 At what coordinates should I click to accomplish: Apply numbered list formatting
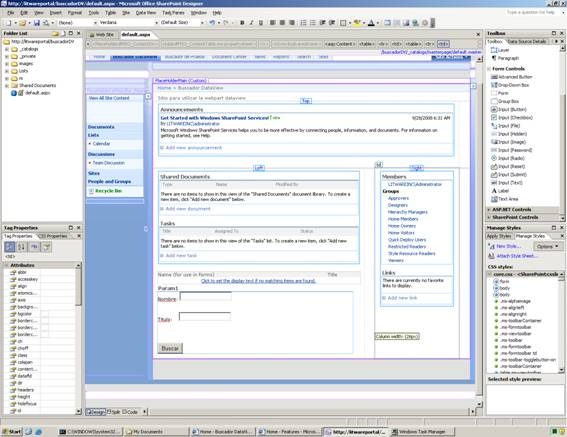[x=303, y=23]
